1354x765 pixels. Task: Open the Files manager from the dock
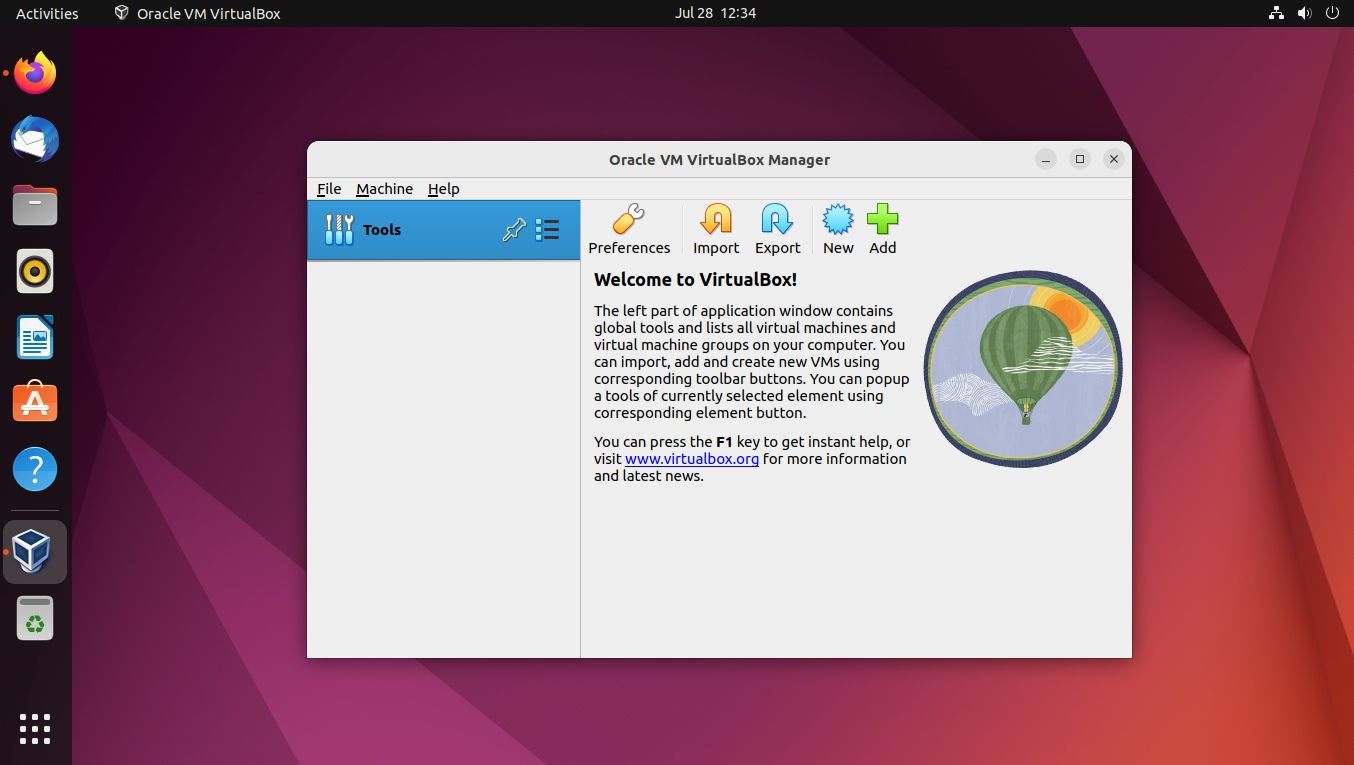tap(35, 205)
